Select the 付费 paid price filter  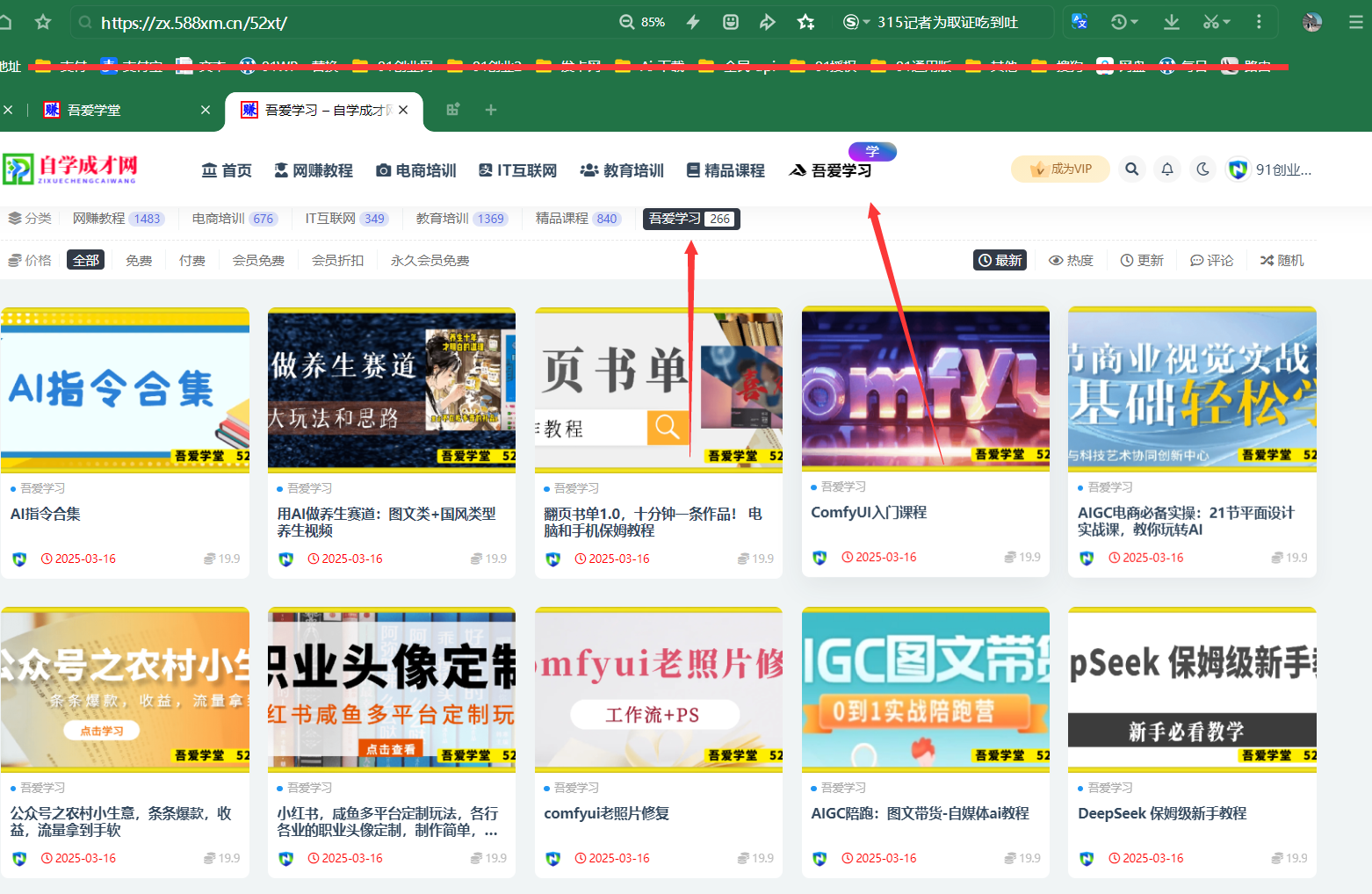click(191, 259)
